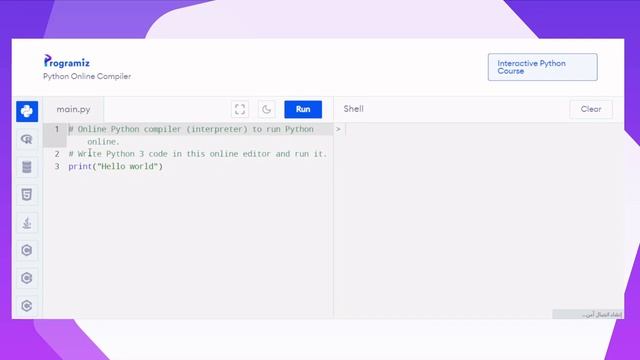Viewport: 640px width, 360px height.
Task: Open the Java compiler icon
Action: (27, 222)
